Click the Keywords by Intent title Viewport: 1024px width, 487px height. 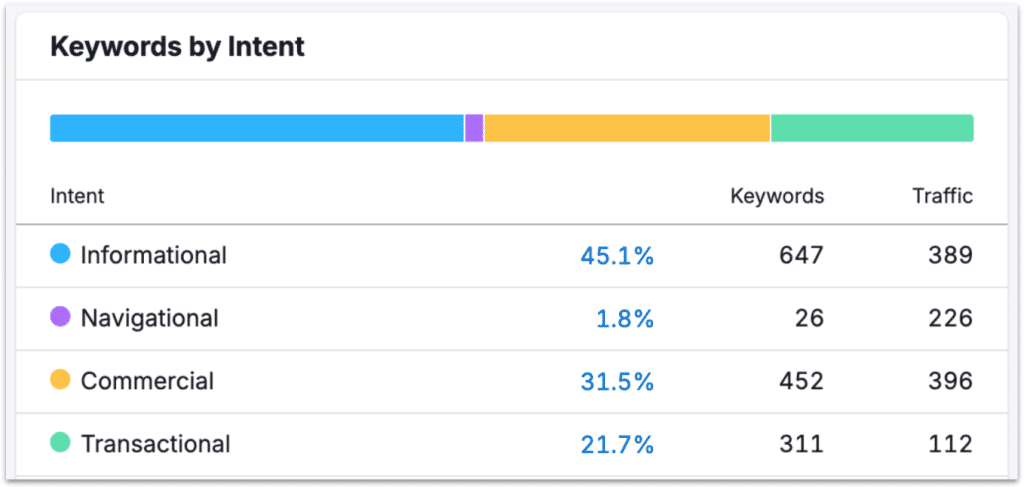click(177, 46)
